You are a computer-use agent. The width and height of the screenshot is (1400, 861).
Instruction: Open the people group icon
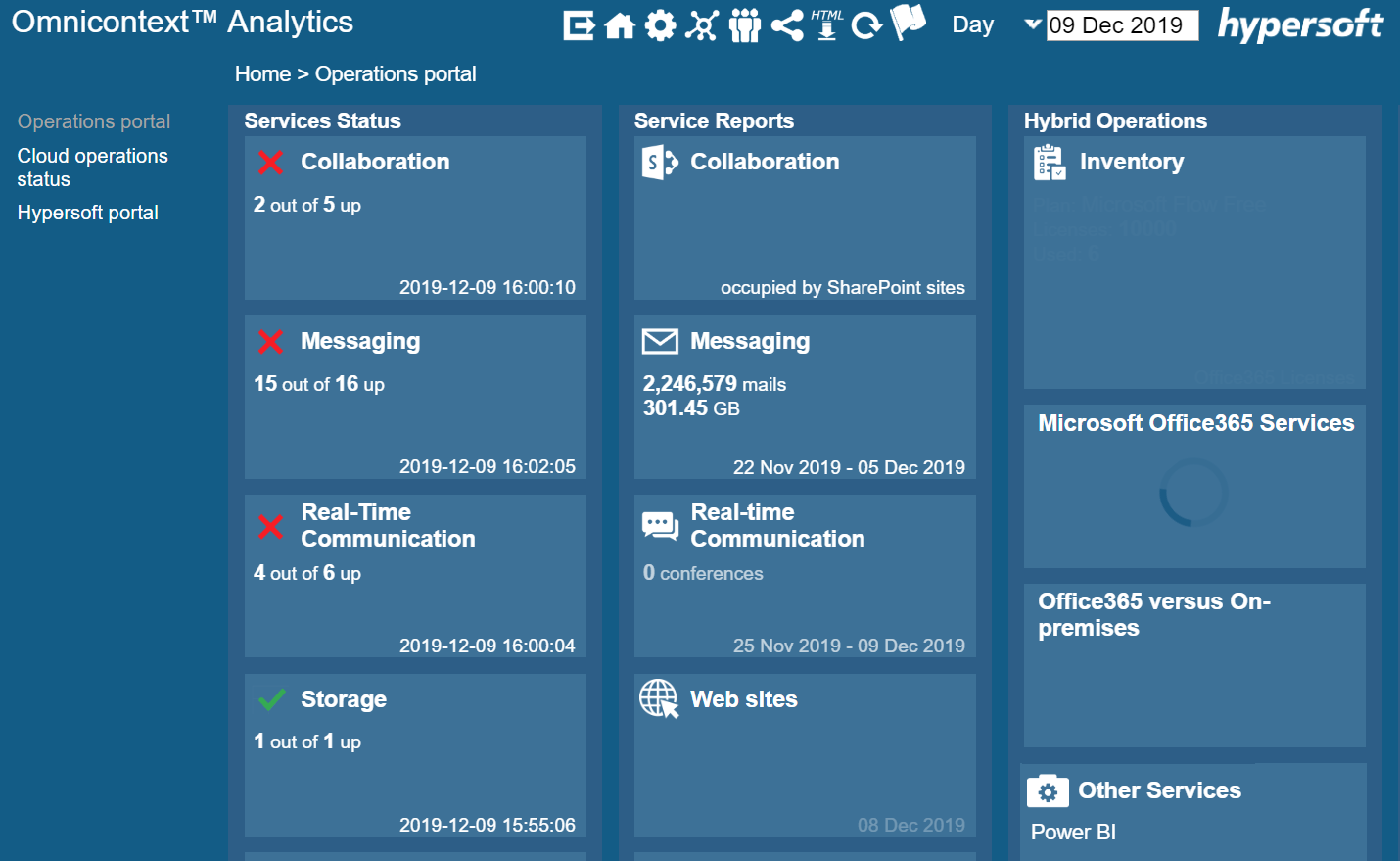744,25
